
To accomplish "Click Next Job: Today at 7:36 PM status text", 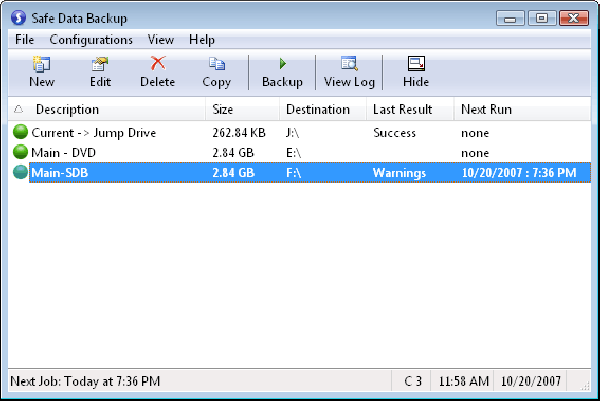I will [85, 381].
